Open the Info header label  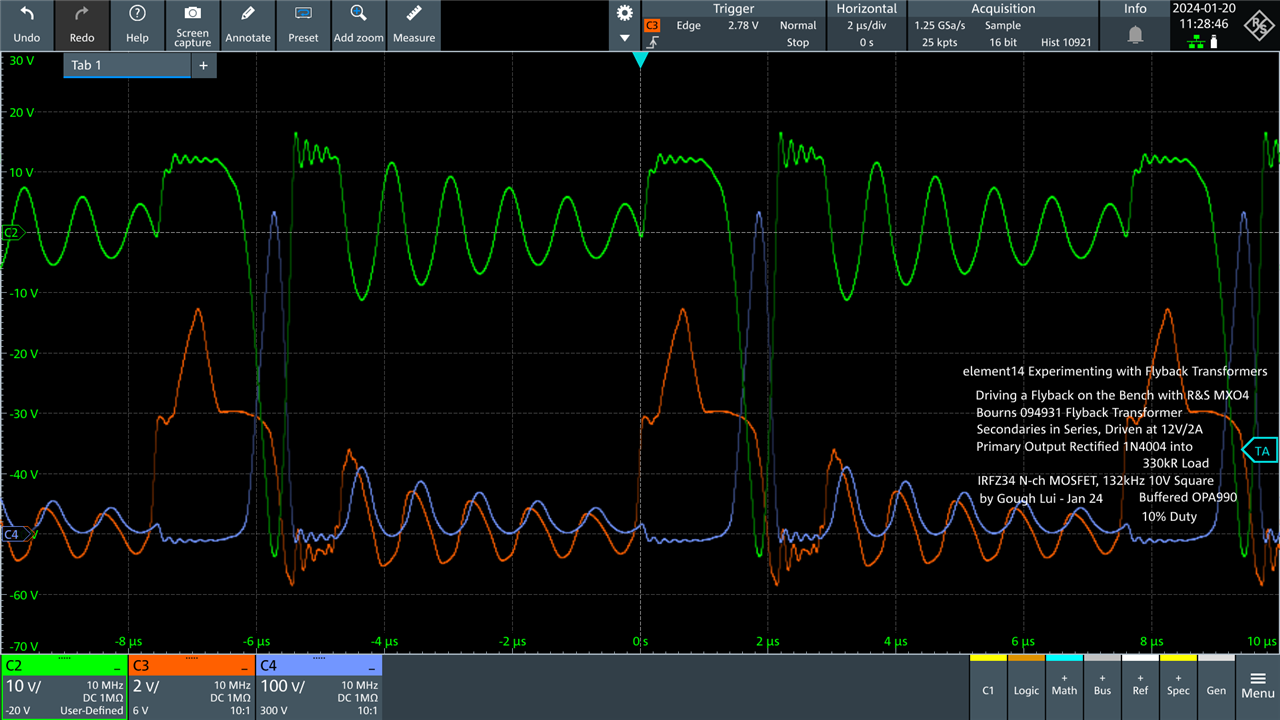pyautogui.click(x=1135, y=8)
